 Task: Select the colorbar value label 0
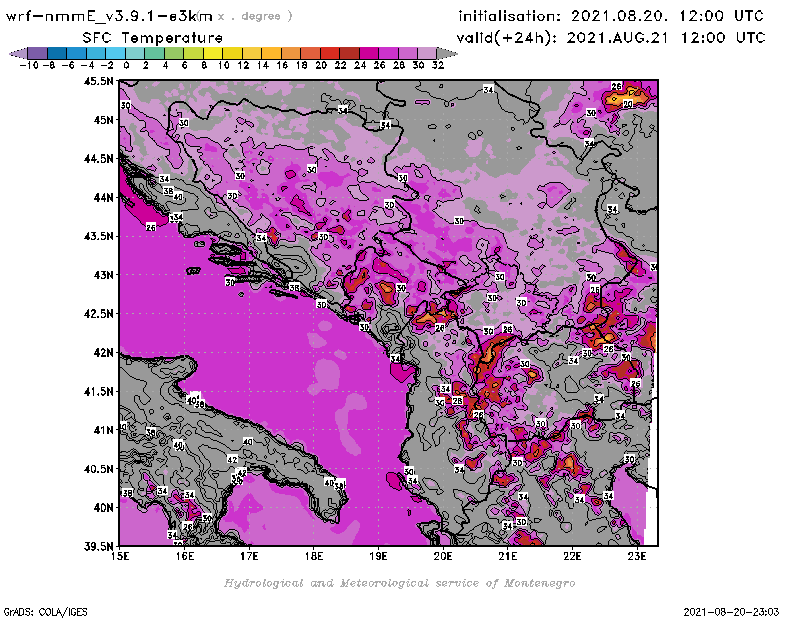click(x=126, y=66)
